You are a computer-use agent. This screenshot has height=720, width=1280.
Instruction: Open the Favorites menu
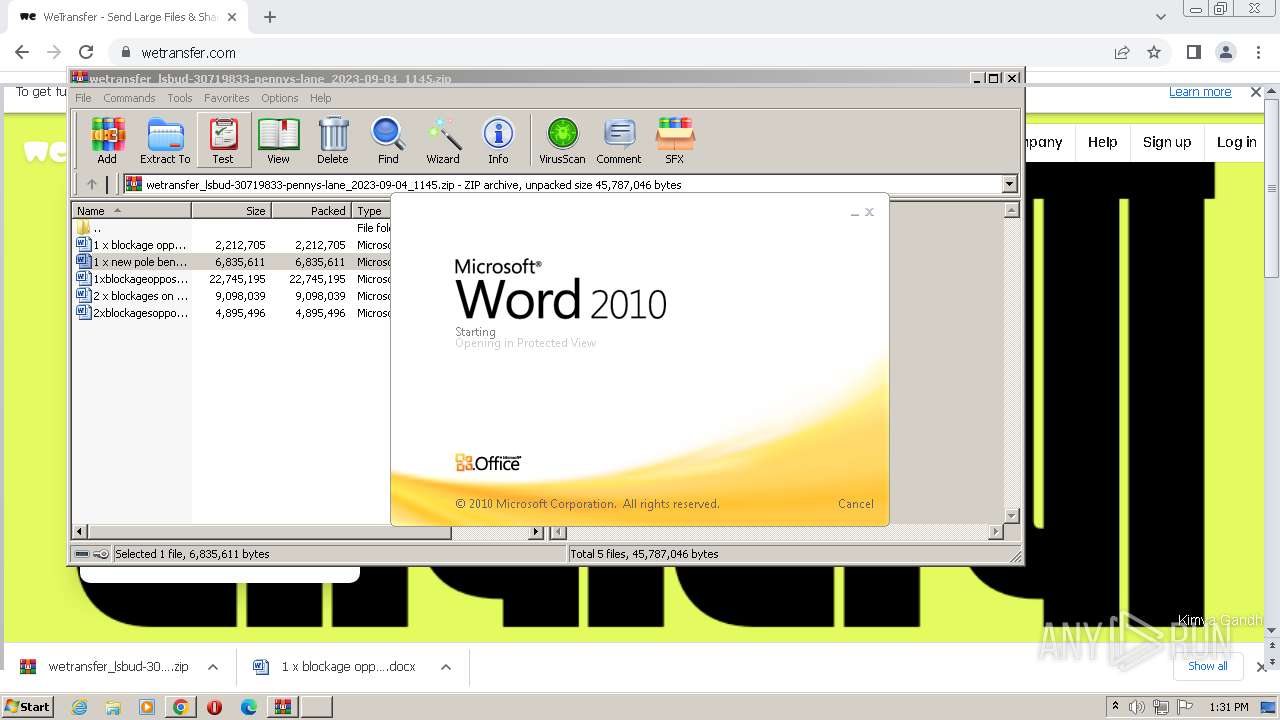(227, 98)
